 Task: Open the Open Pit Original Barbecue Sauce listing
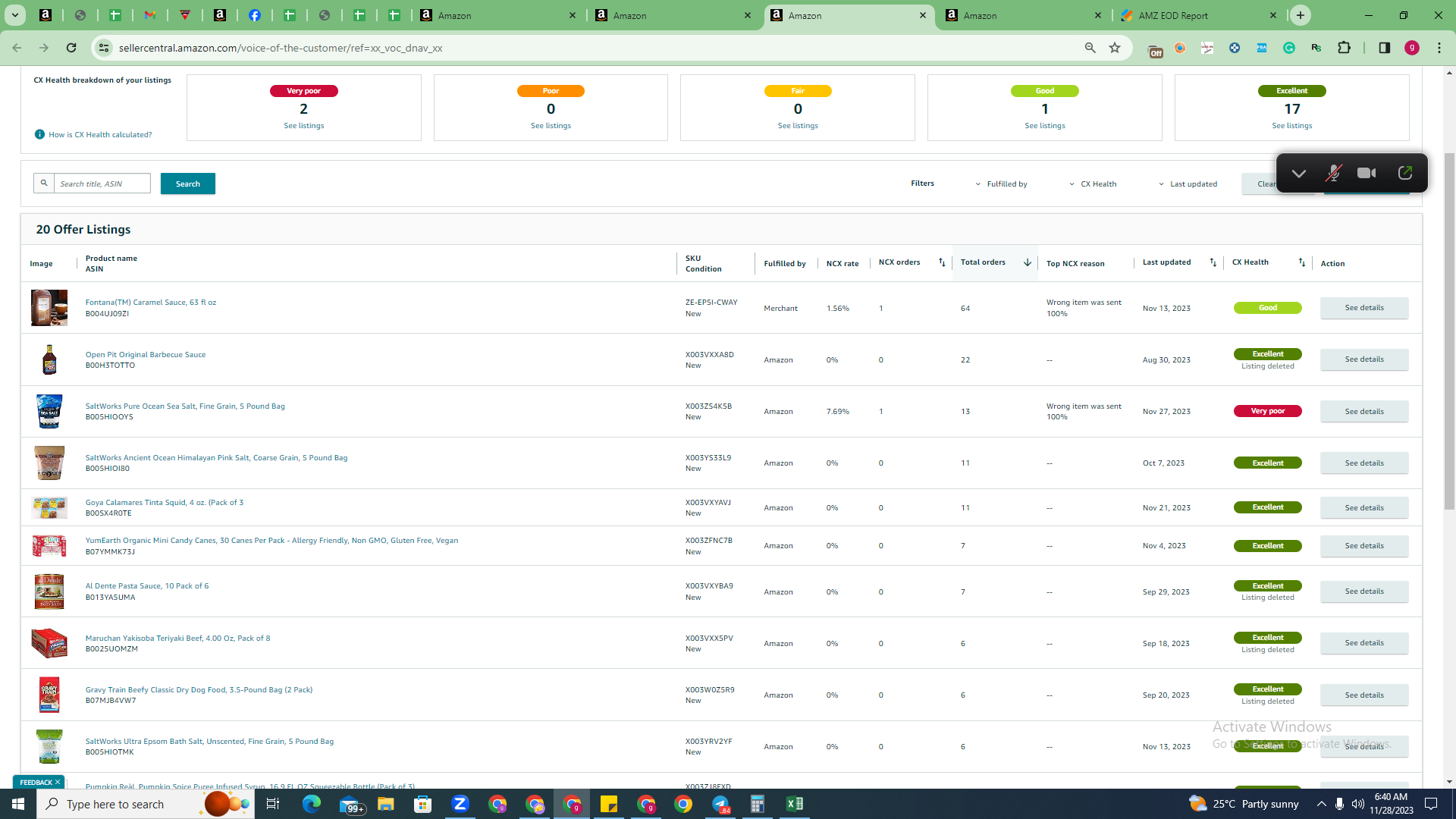[x=146, y=355]
